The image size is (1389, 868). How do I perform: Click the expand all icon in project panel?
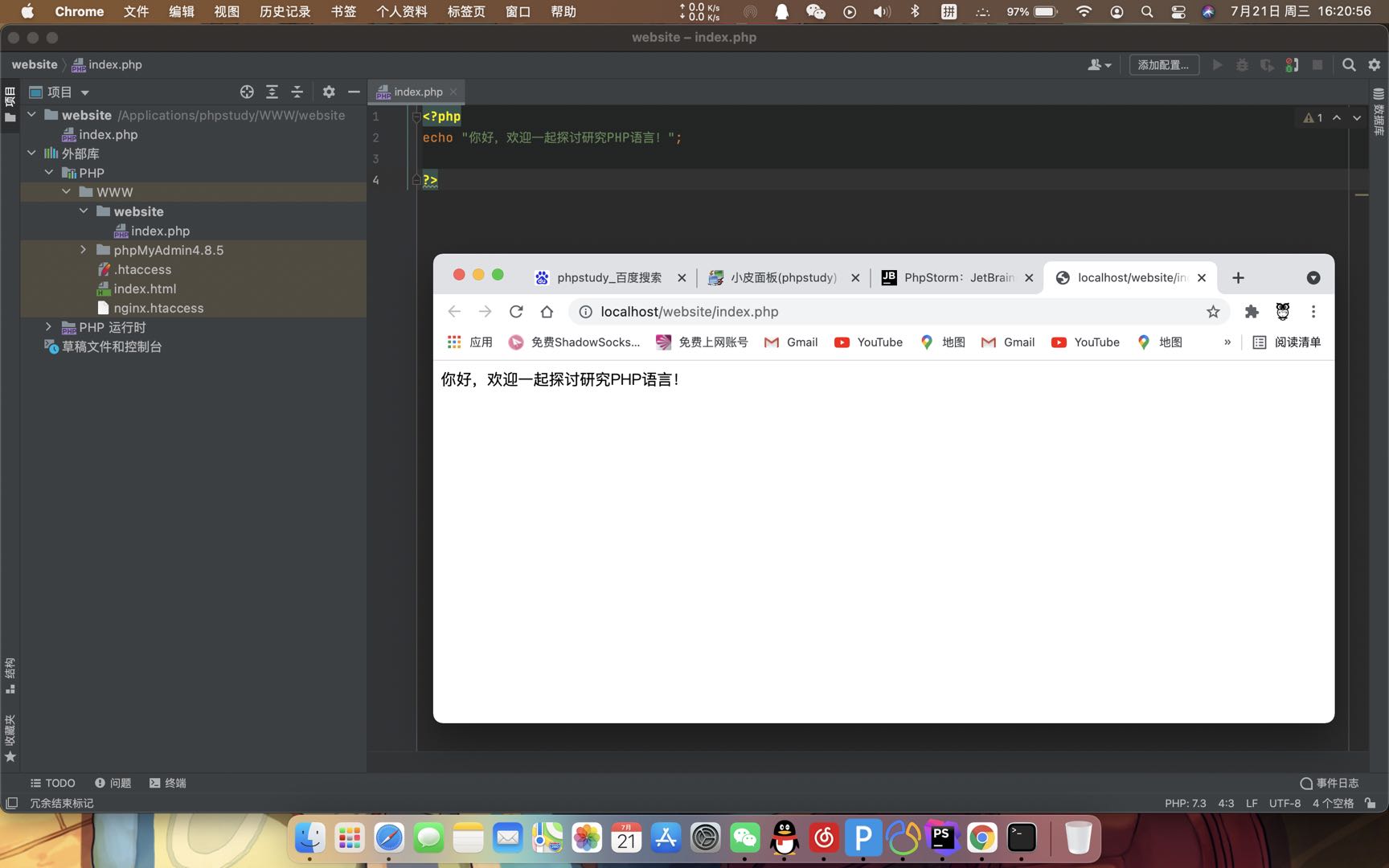pyautogui.click(x=272, y=92)
